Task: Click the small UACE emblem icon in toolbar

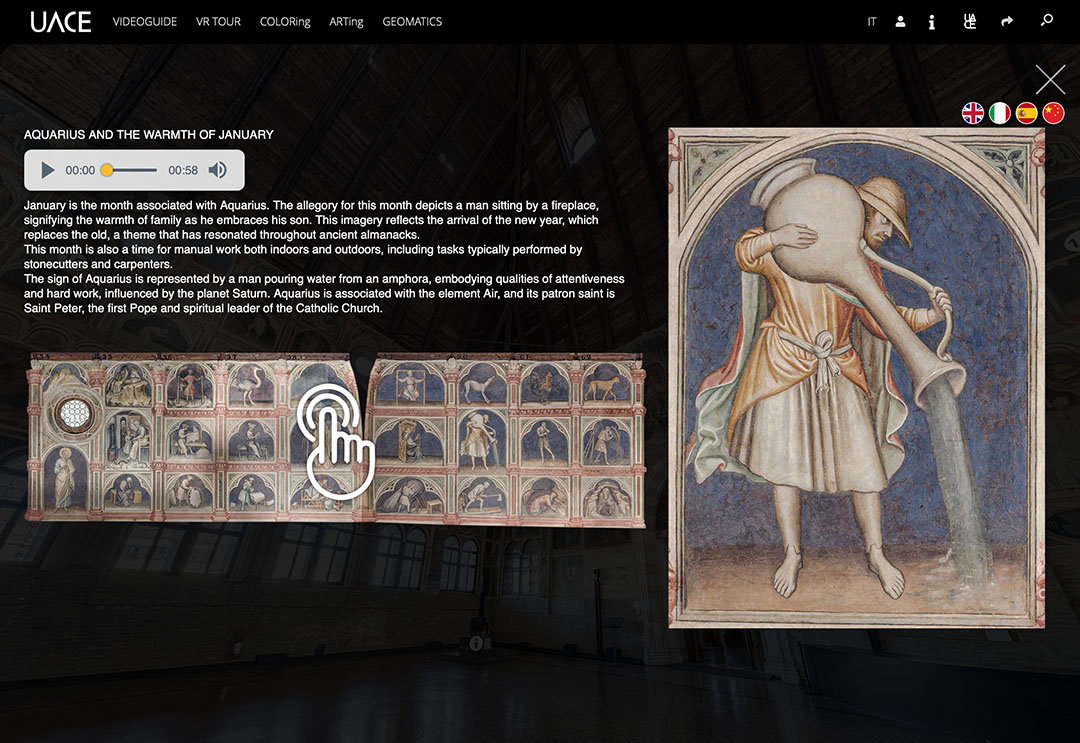Action: (969, 21)
